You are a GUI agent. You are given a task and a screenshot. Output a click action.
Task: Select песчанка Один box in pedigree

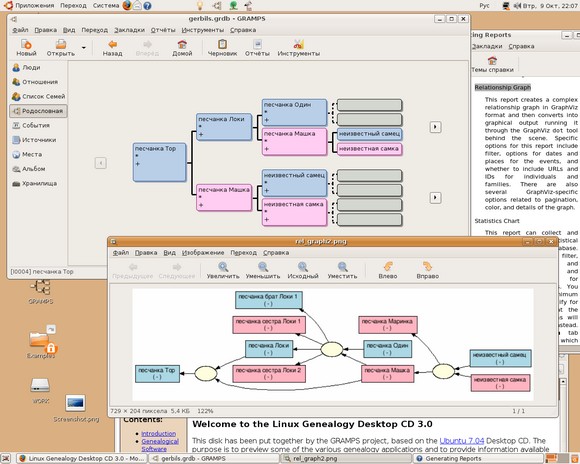(294, 112)
